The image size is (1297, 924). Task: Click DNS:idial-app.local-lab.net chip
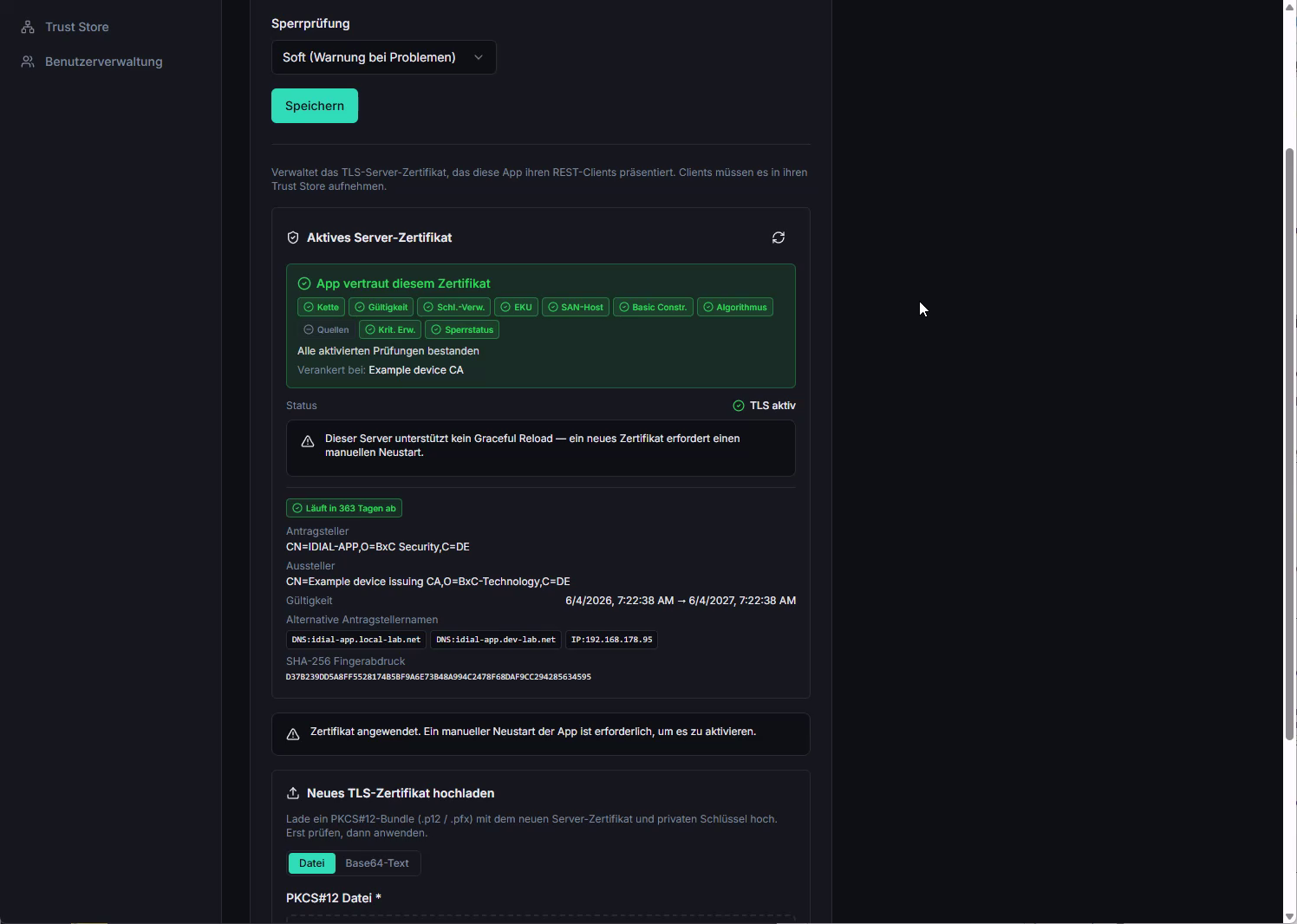coord(356,640)
